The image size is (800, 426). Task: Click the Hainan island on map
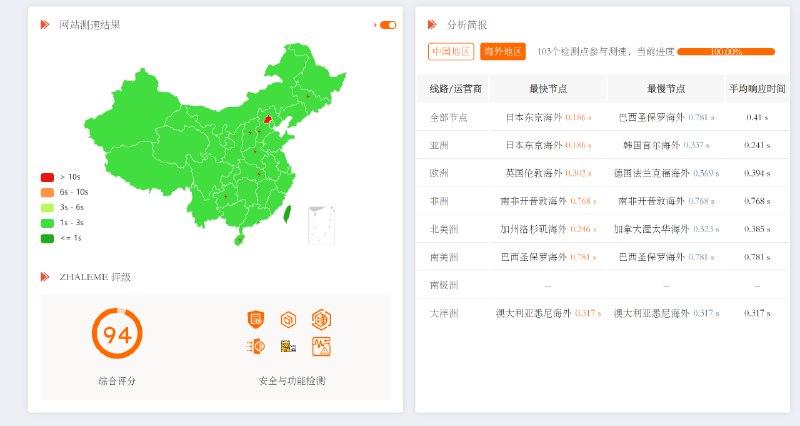coord(239,240)
